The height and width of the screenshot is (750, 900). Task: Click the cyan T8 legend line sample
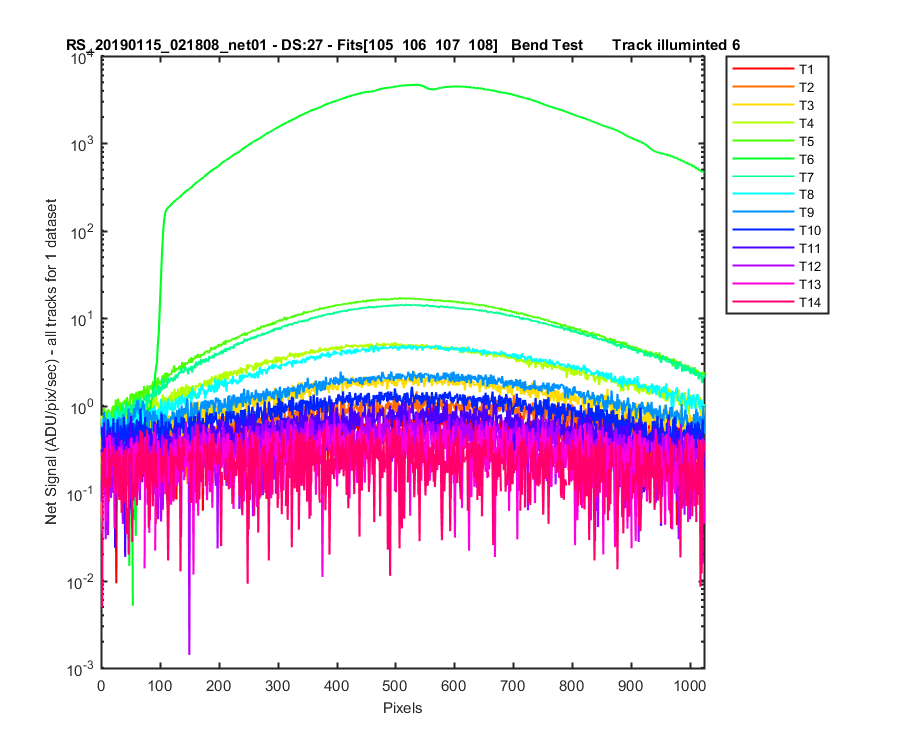point(763,194)
